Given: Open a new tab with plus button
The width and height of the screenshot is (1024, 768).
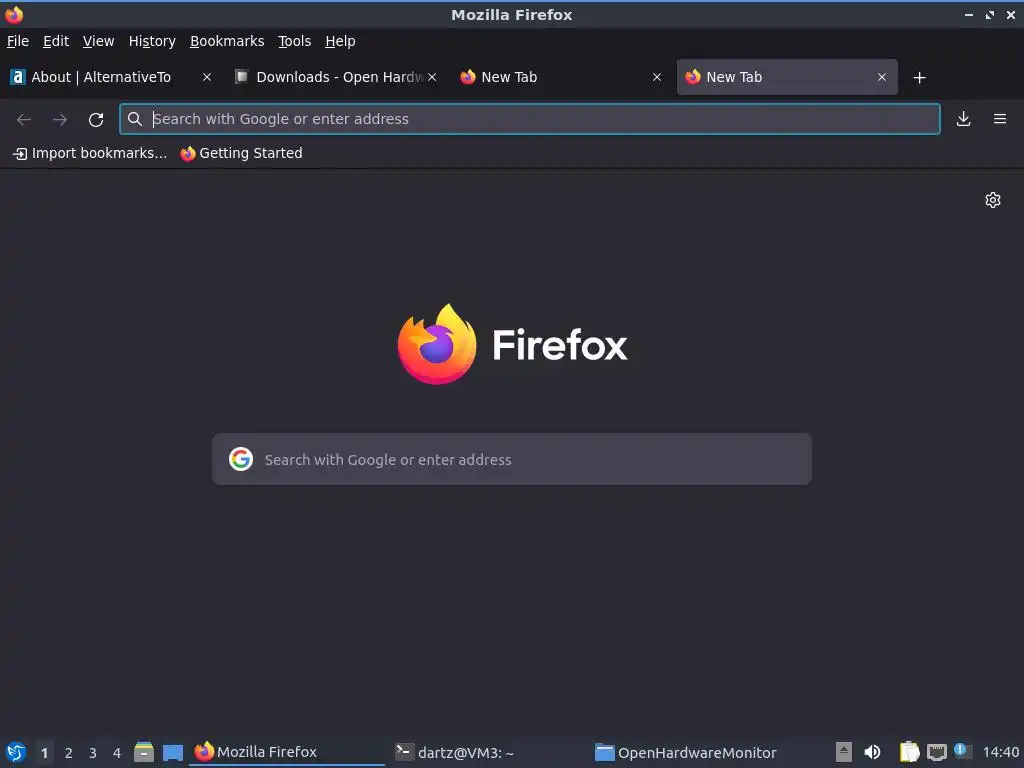Looking at the screenshot, I should coord(920,78).
